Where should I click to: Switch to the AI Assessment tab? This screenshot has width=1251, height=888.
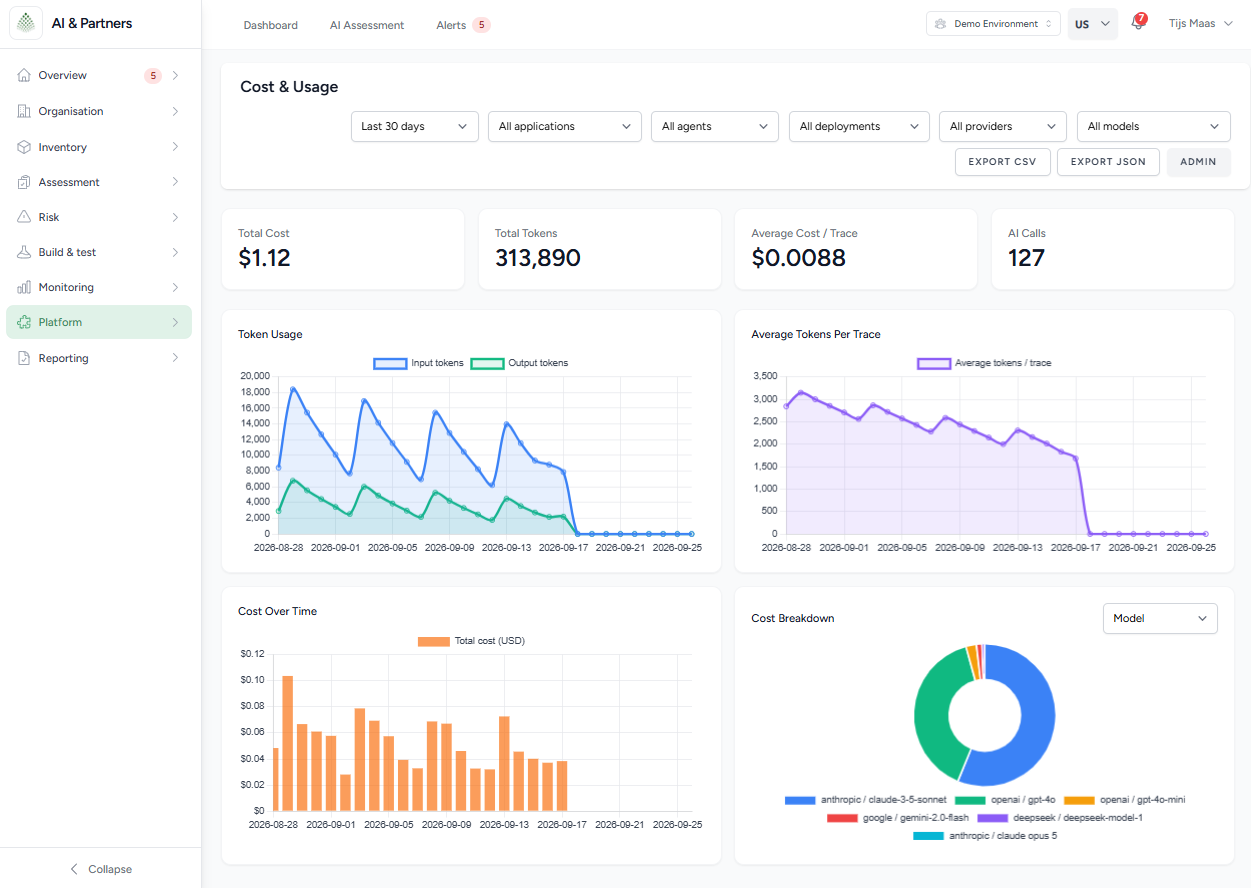pyautogui.click(x=367, y=25)
